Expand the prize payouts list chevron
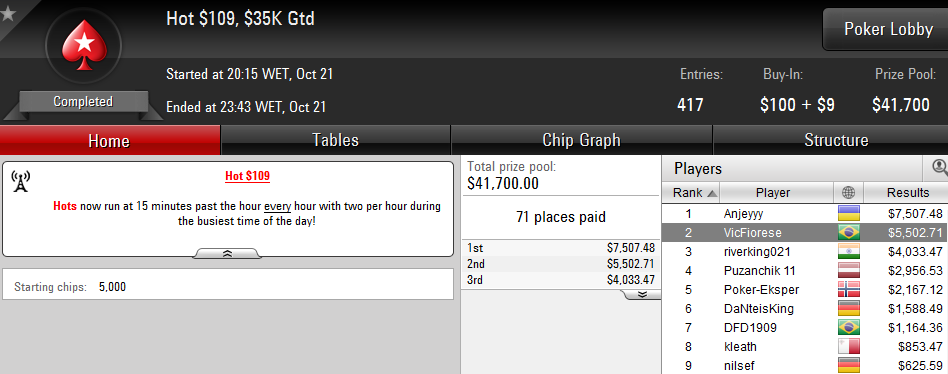The height and width of the screenshot is (374, 948). pos(641,294)
